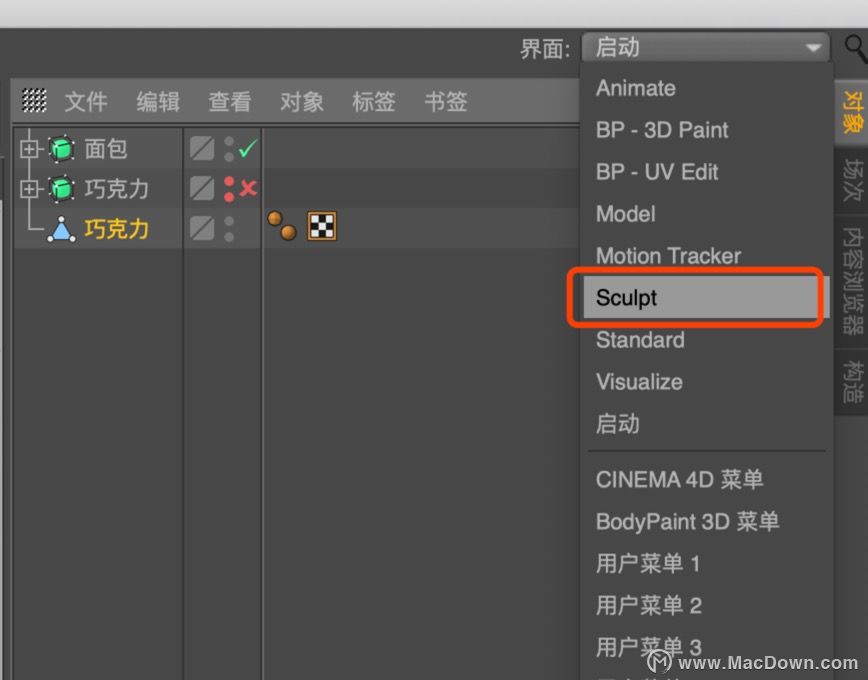Image resolution: width=868 pixels, height=680 pixels.
Task: Open the 场次 side tab
Action: 852,181
